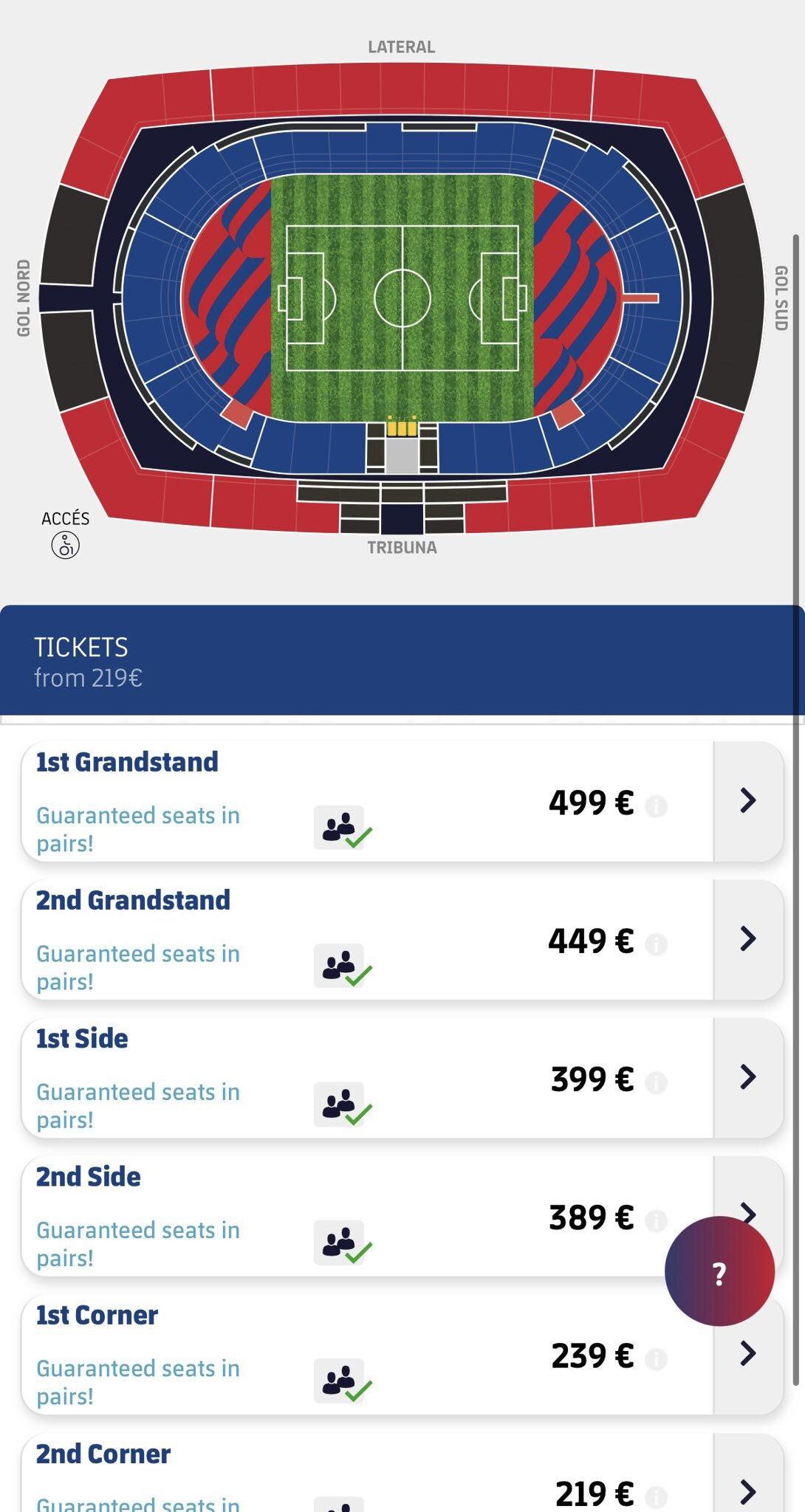
Task: Select the 2nd Side ticket category
Action: point(89,1177)
